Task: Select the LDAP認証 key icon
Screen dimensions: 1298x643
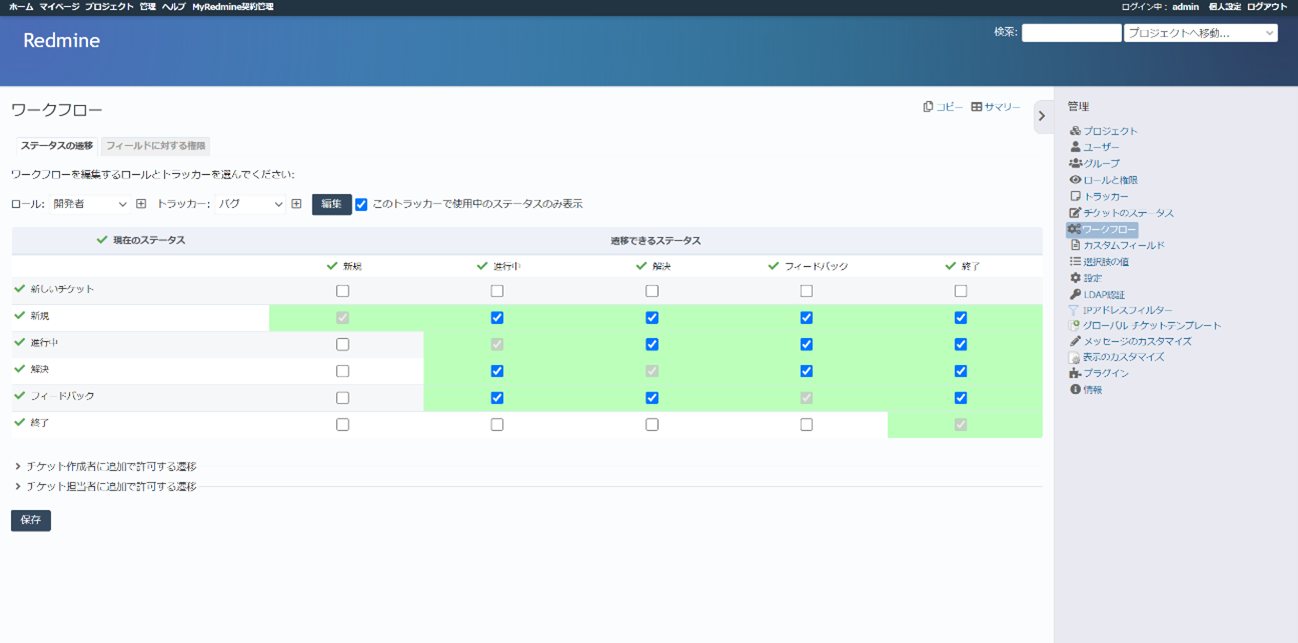Action: click(x=1075, y=294)
